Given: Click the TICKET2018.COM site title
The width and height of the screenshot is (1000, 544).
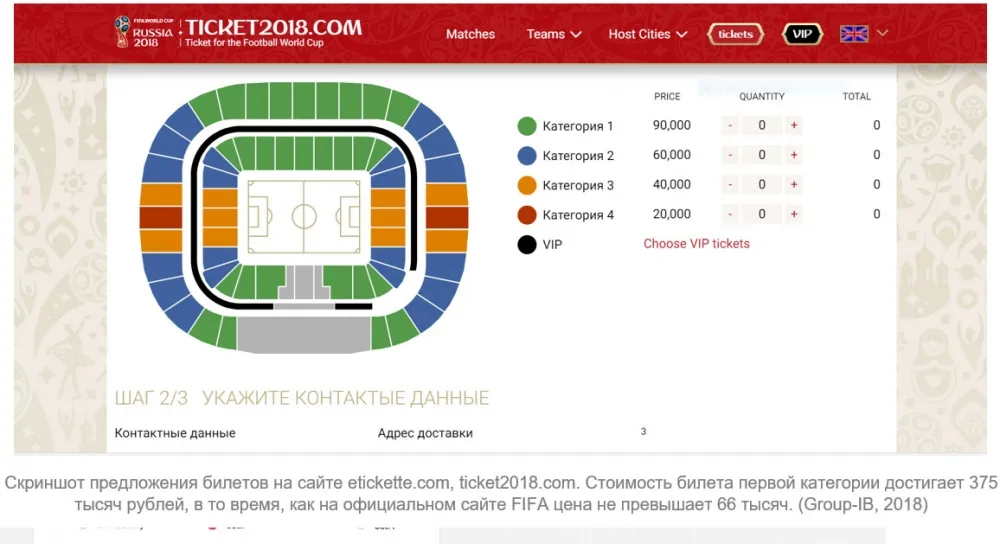Looking at the screenshot, I should click(x=274, y=27).
